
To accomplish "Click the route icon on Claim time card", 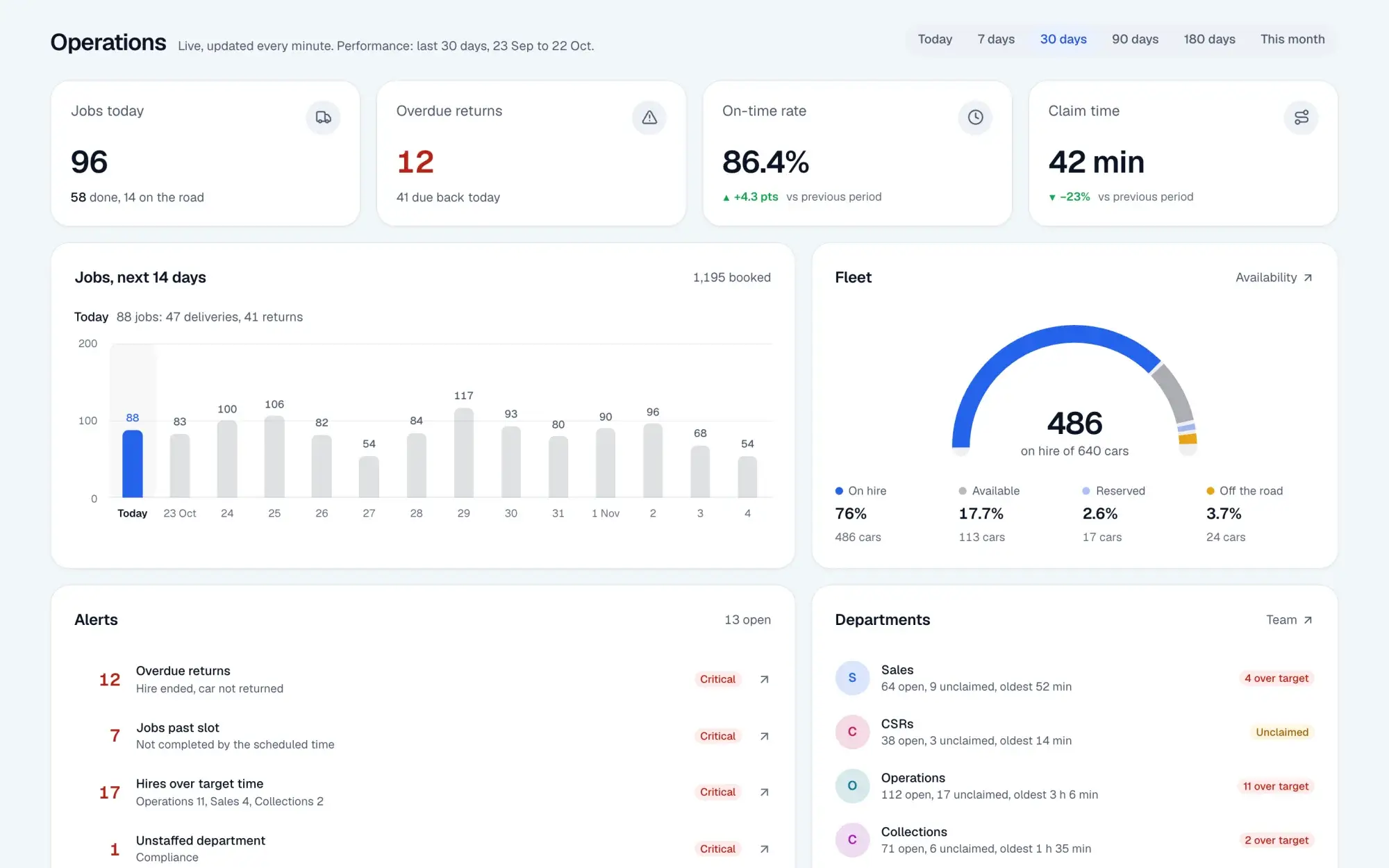I will click(x=1301, y=117).
